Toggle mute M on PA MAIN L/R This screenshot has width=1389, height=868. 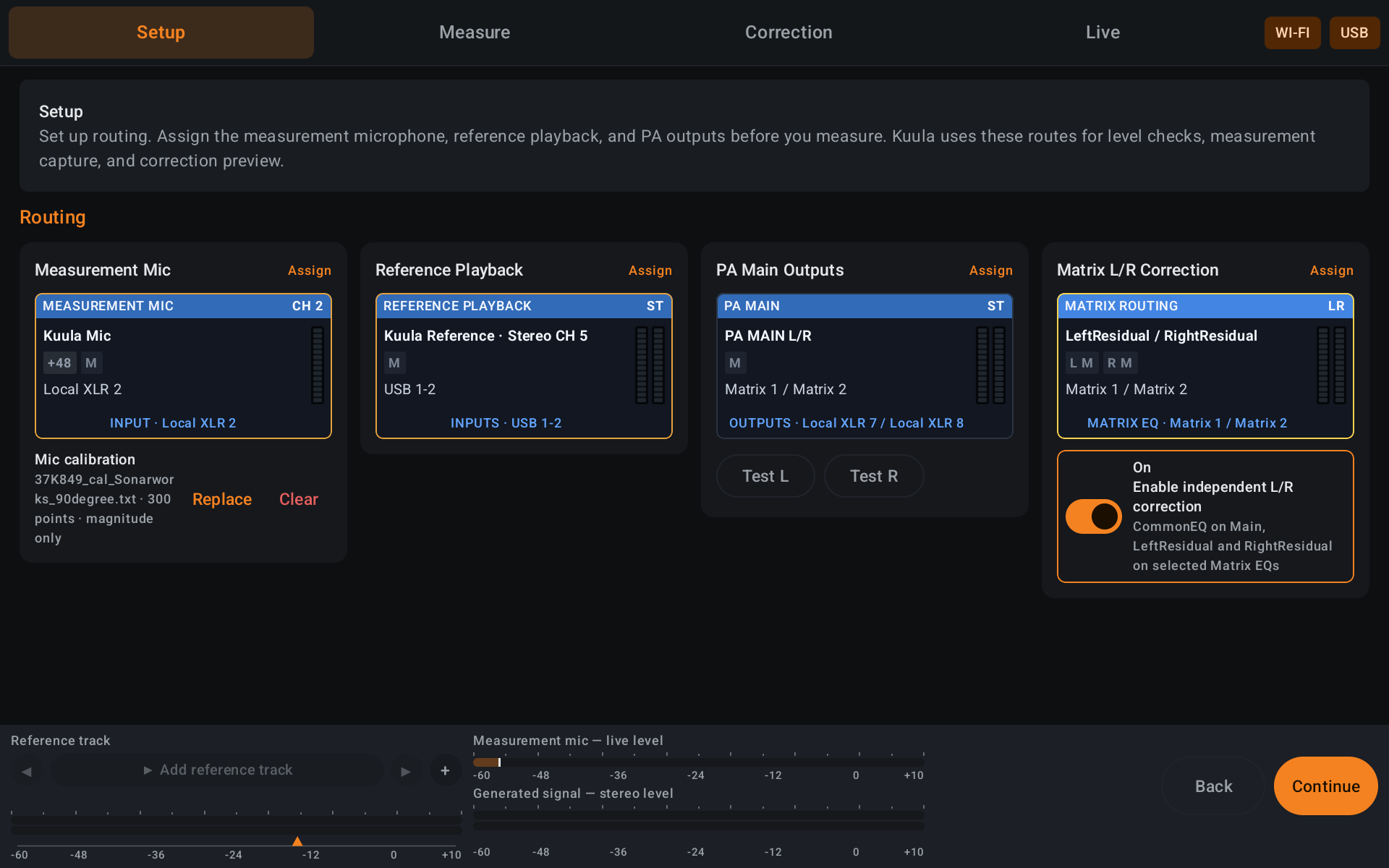pyautogui.click(x=735, y=363)
